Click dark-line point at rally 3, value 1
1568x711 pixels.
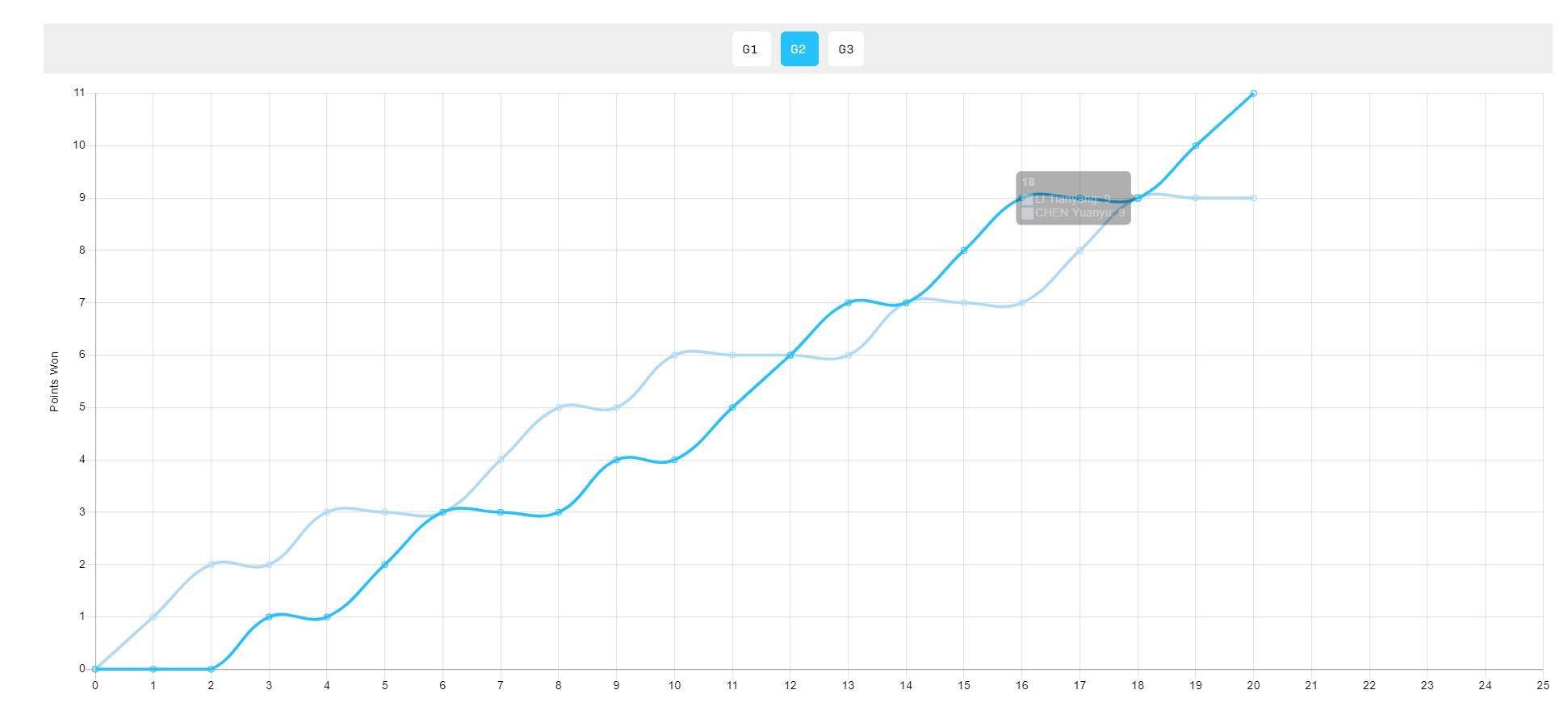point(269,616)
